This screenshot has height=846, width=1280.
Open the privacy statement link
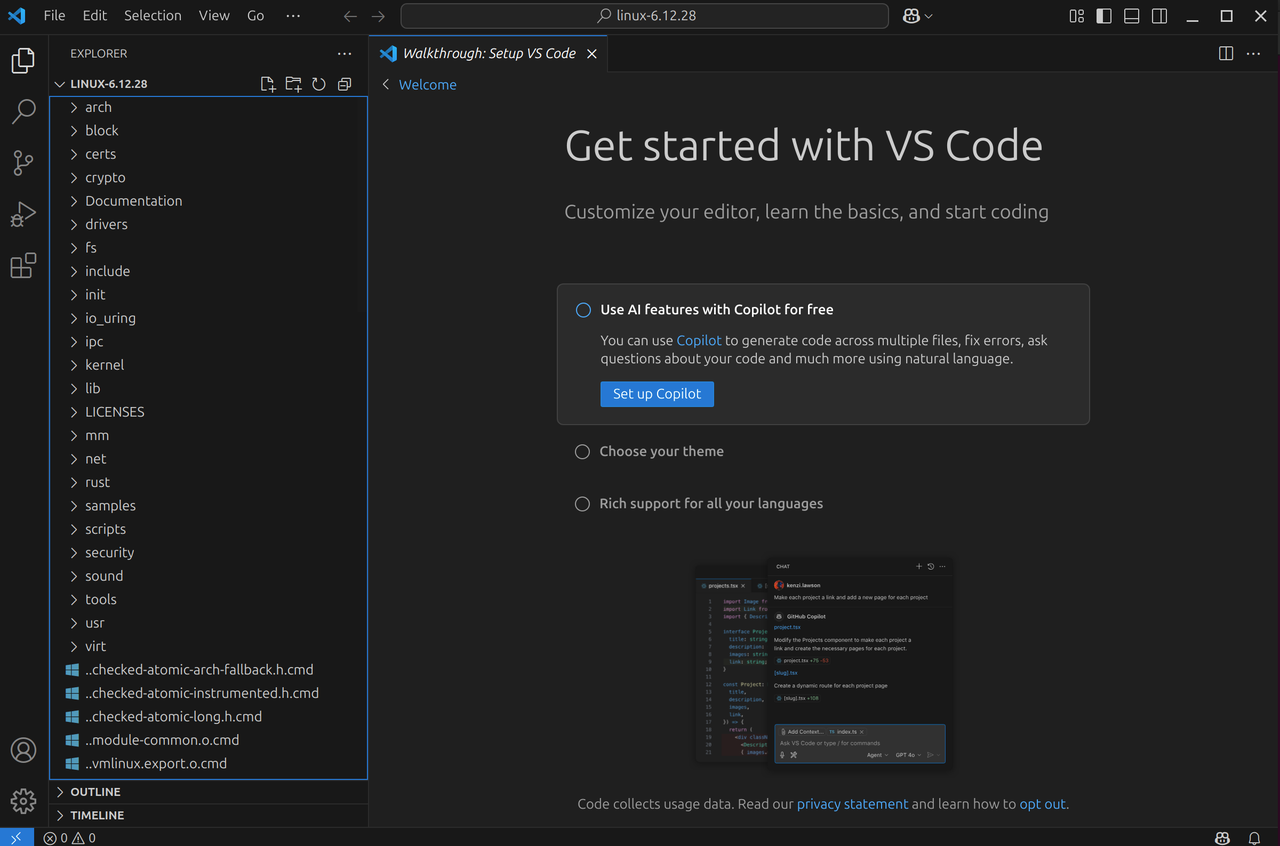coord(853,804)
